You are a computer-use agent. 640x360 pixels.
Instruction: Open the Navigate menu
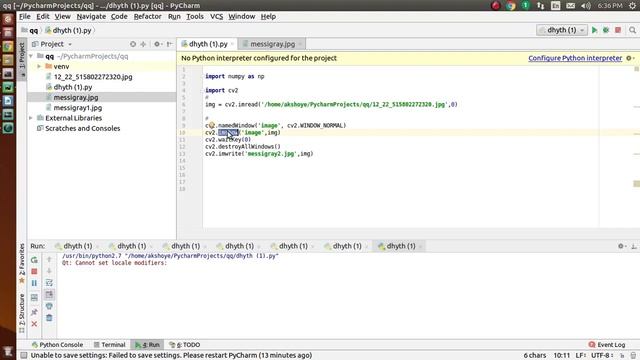(x=91, y=16)
